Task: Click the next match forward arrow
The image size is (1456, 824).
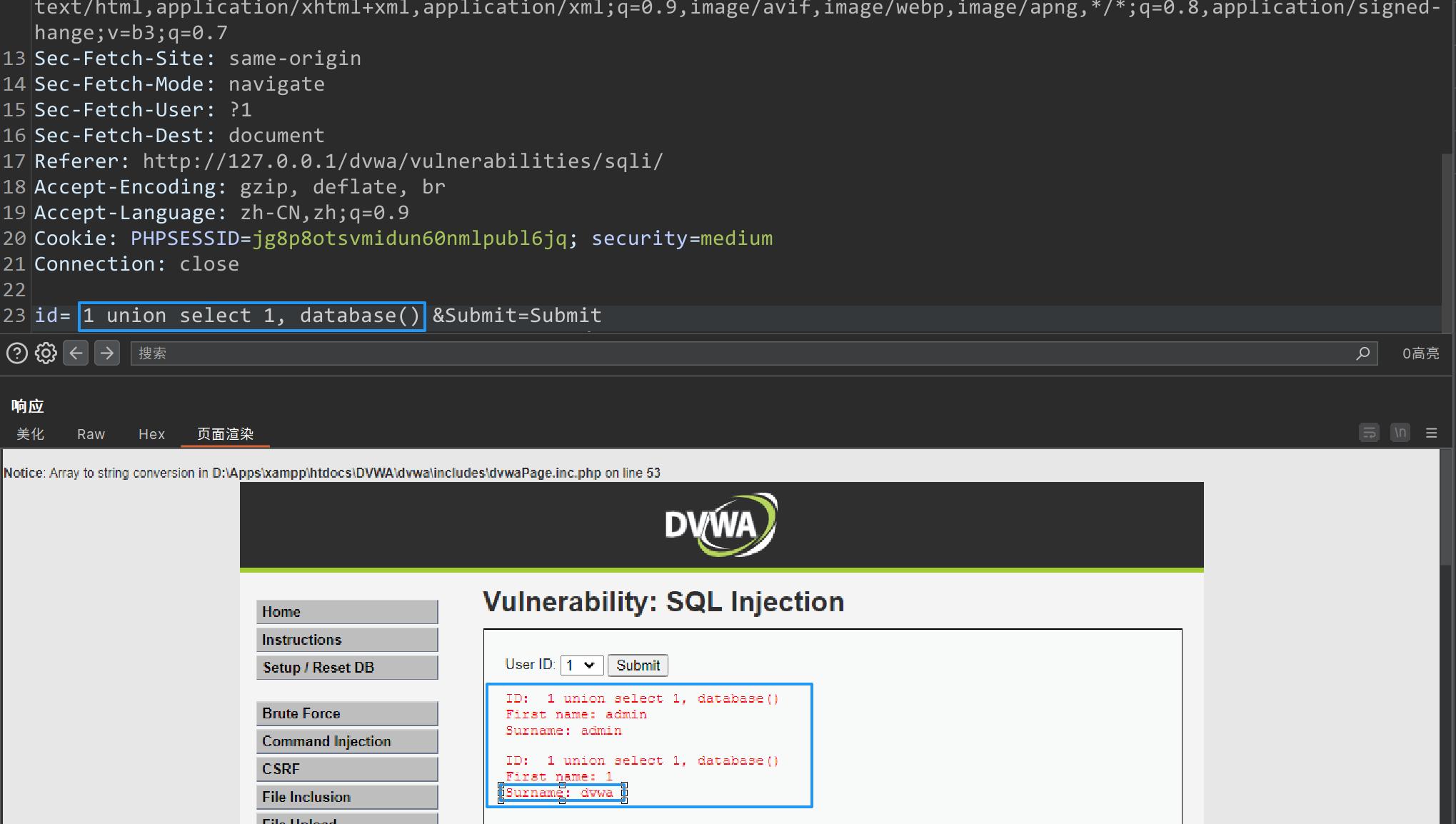Action: pyautogui.click(x=106, y=353)
